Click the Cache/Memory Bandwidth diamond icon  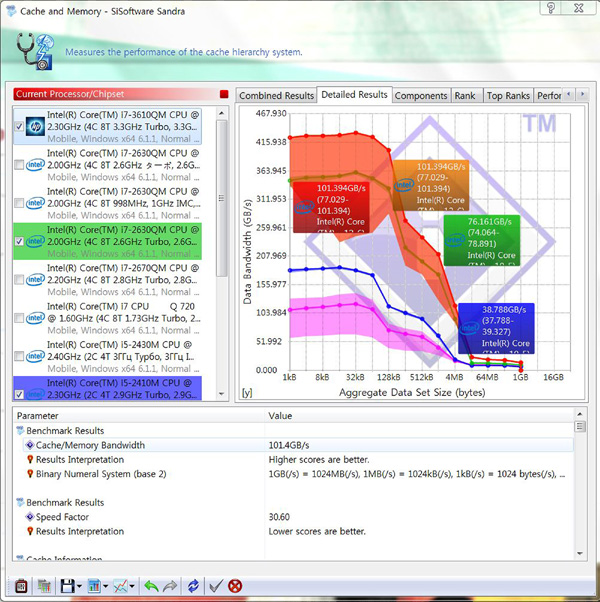(30, 445)
